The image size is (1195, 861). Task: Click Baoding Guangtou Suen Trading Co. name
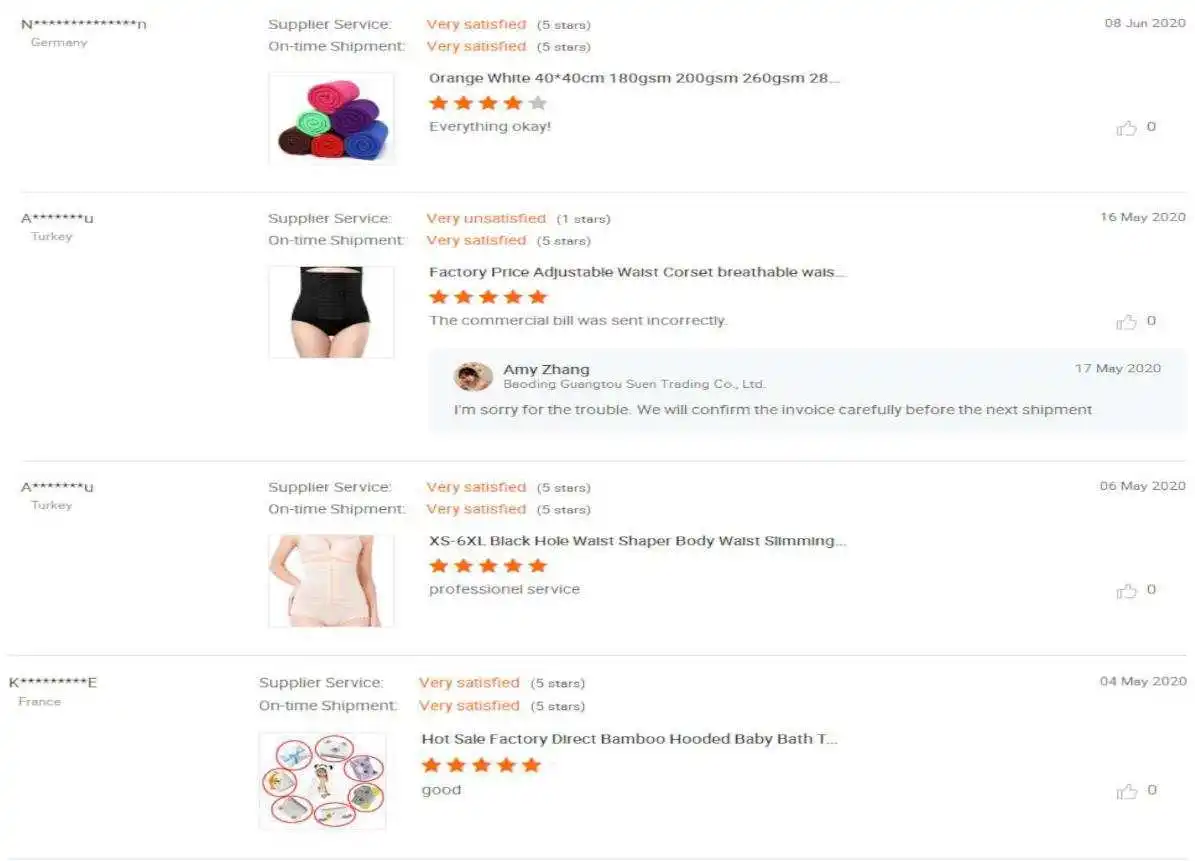pos(634,384)
